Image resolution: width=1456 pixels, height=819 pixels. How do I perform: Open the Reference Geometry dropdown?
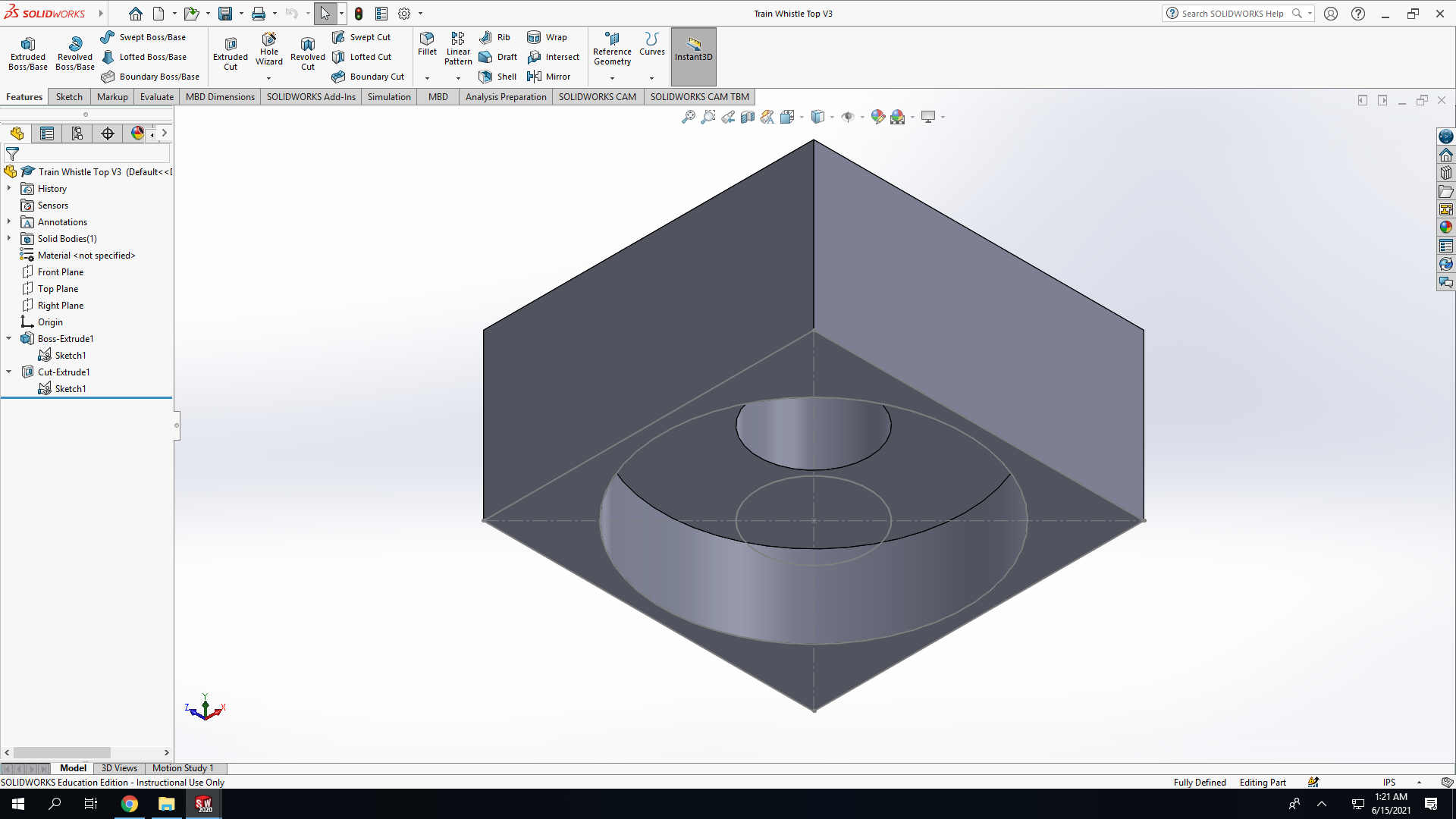(612, 77)
